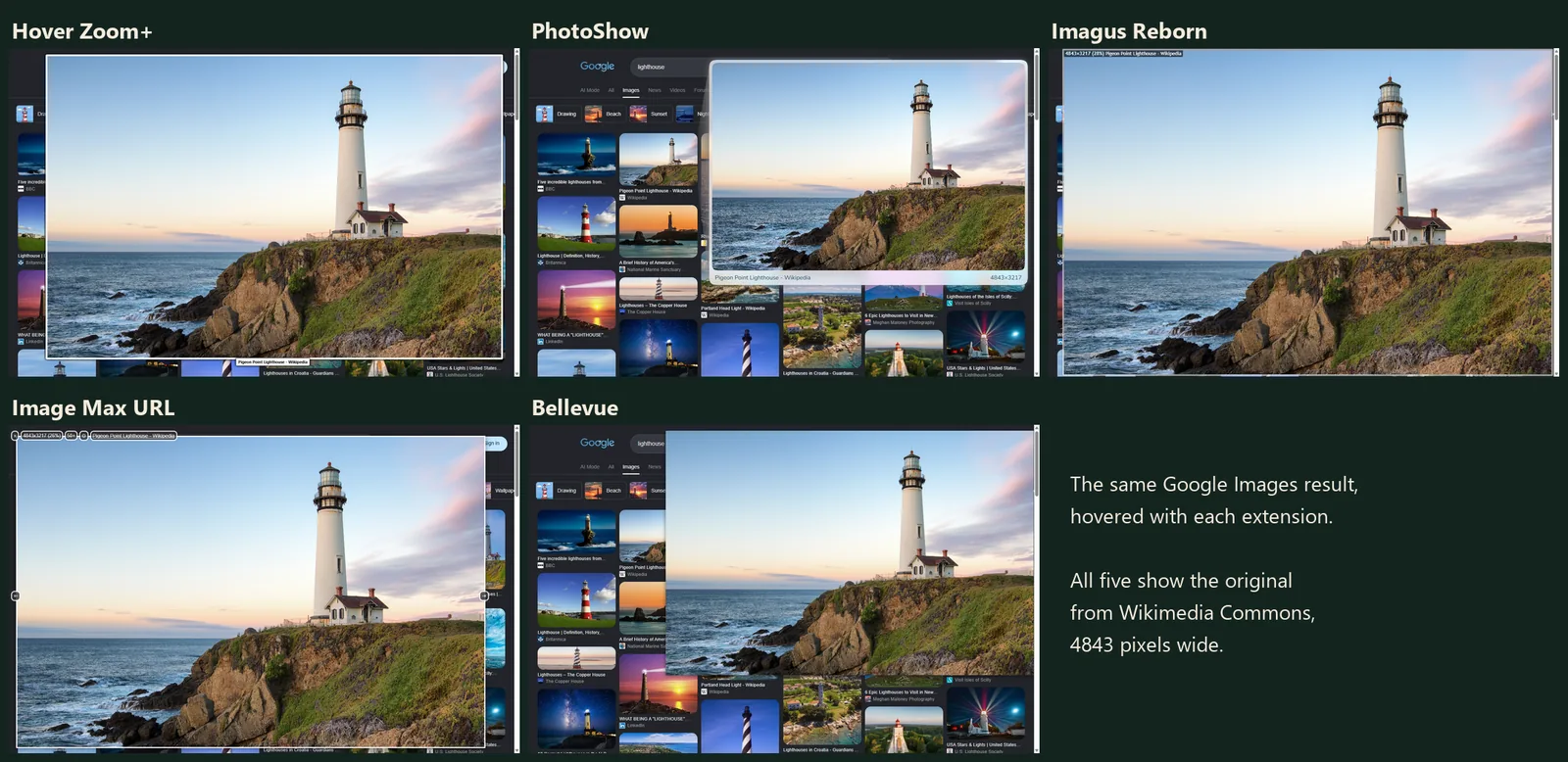Open the red-striped Britannica lighthouse thumbnail in PhotoShow
1568x762 pixels.
(x=576, y=224)
